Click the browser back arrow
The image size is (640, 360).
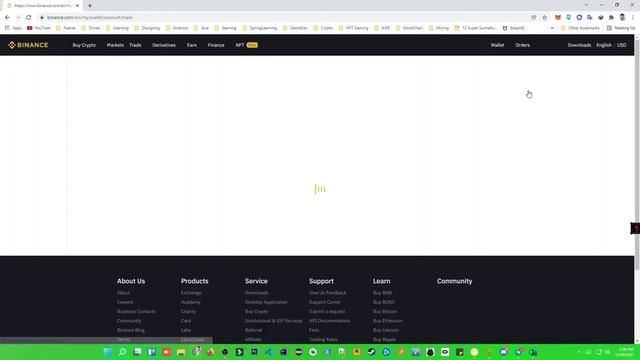coord(7,18)
